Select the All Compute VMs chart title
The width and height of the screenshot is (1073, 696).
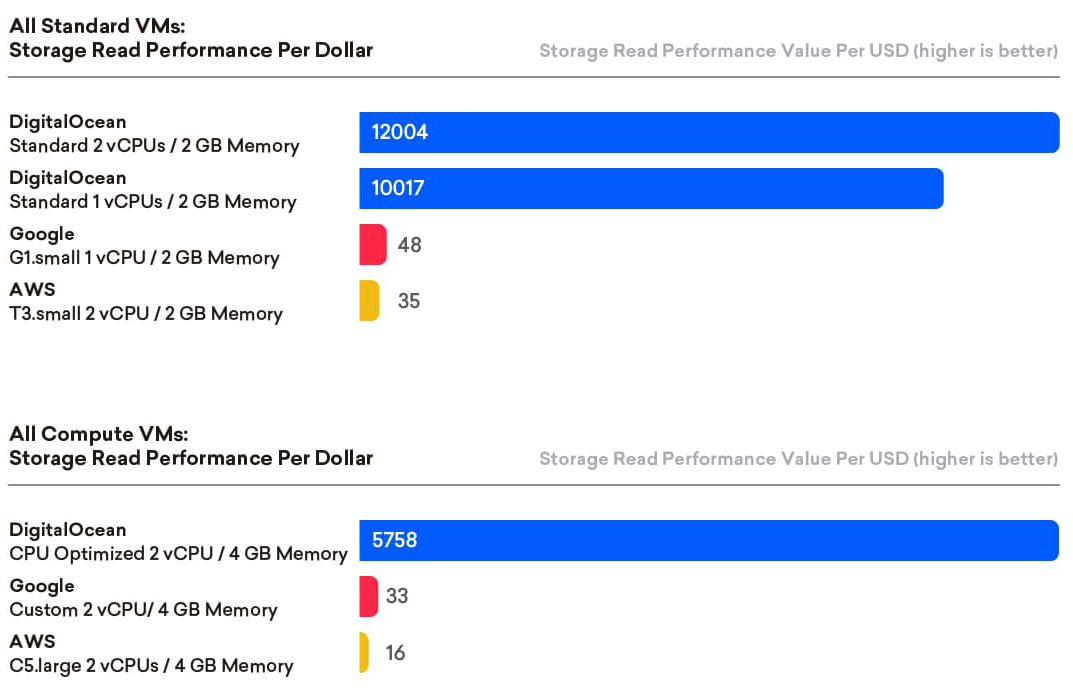[x=190, y=446]
